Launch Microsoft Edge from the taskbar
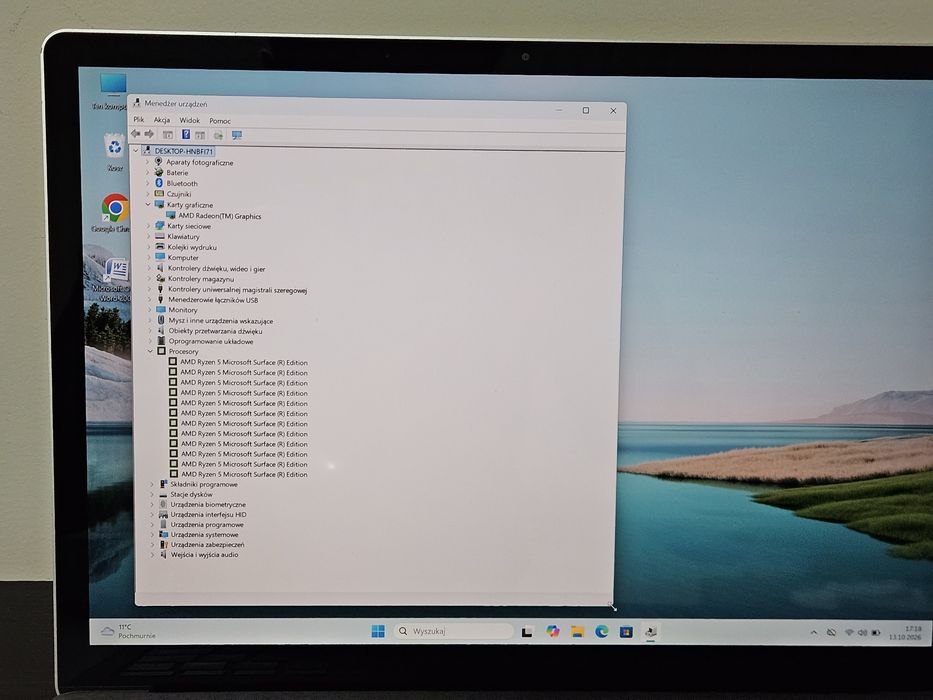This screenshot has height=700, width=933. [602, 632]
